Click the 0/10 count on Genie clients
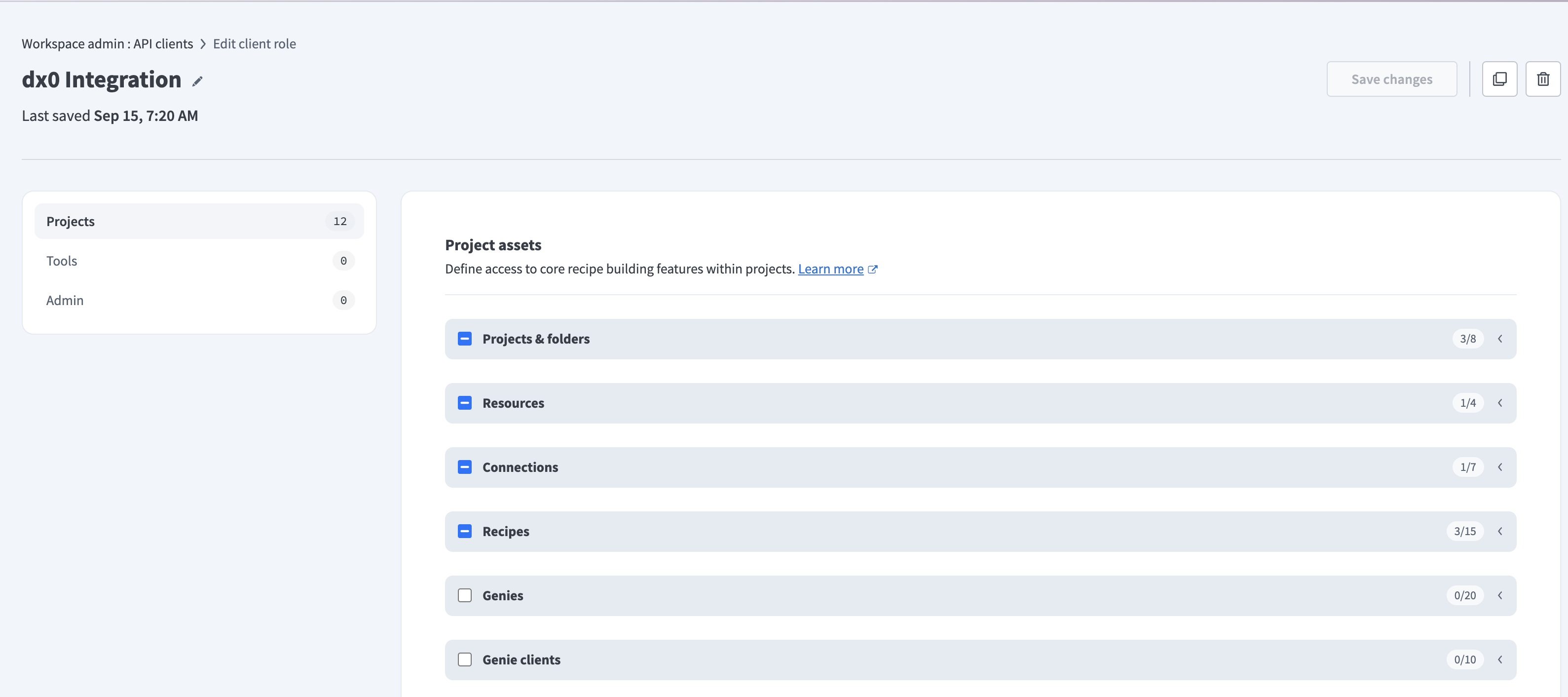Viewport: 1568px width, 697px height. click(1464, 660)
